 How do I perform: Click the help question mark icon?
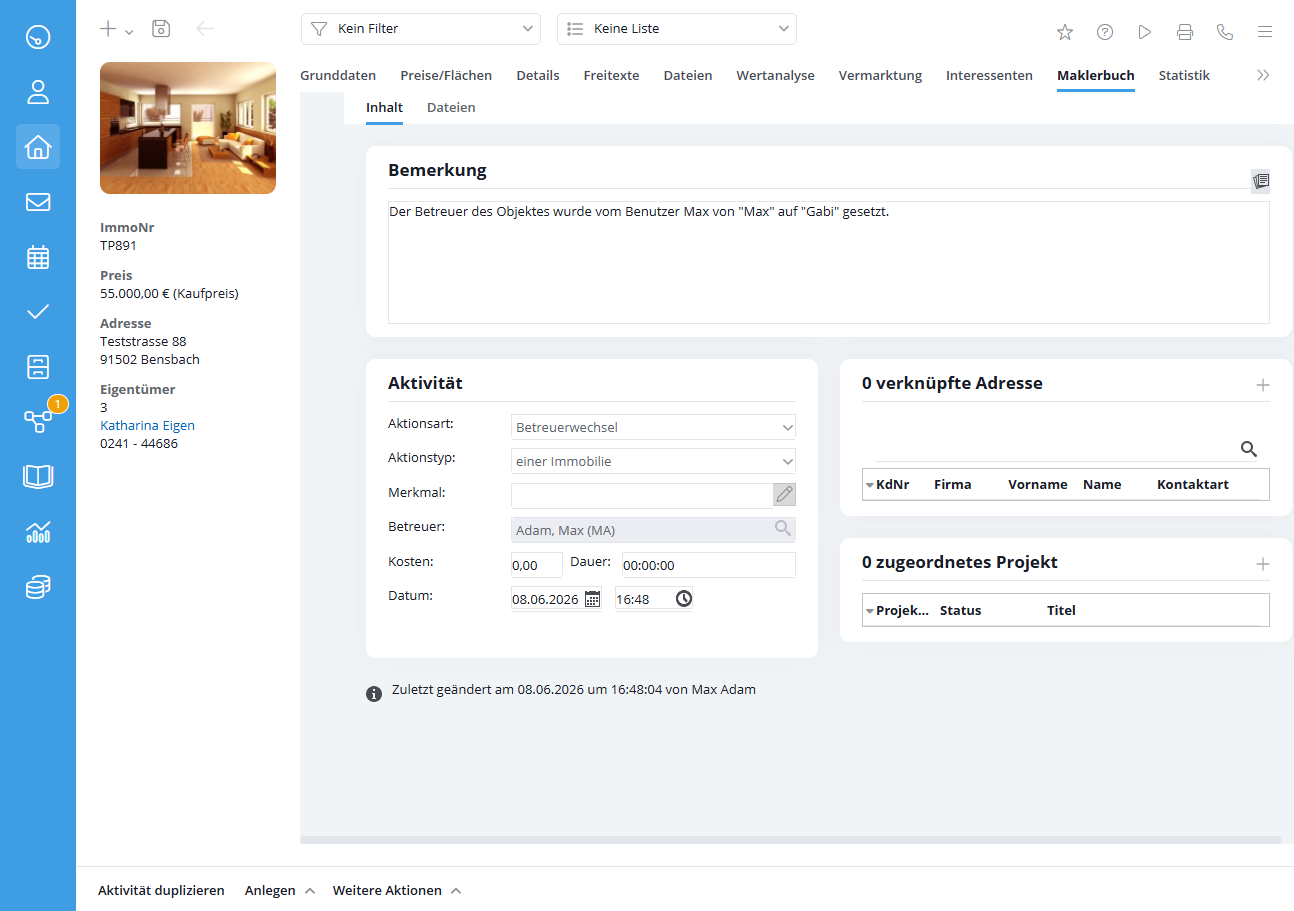pyautogui.click(x=1105, y=32)
